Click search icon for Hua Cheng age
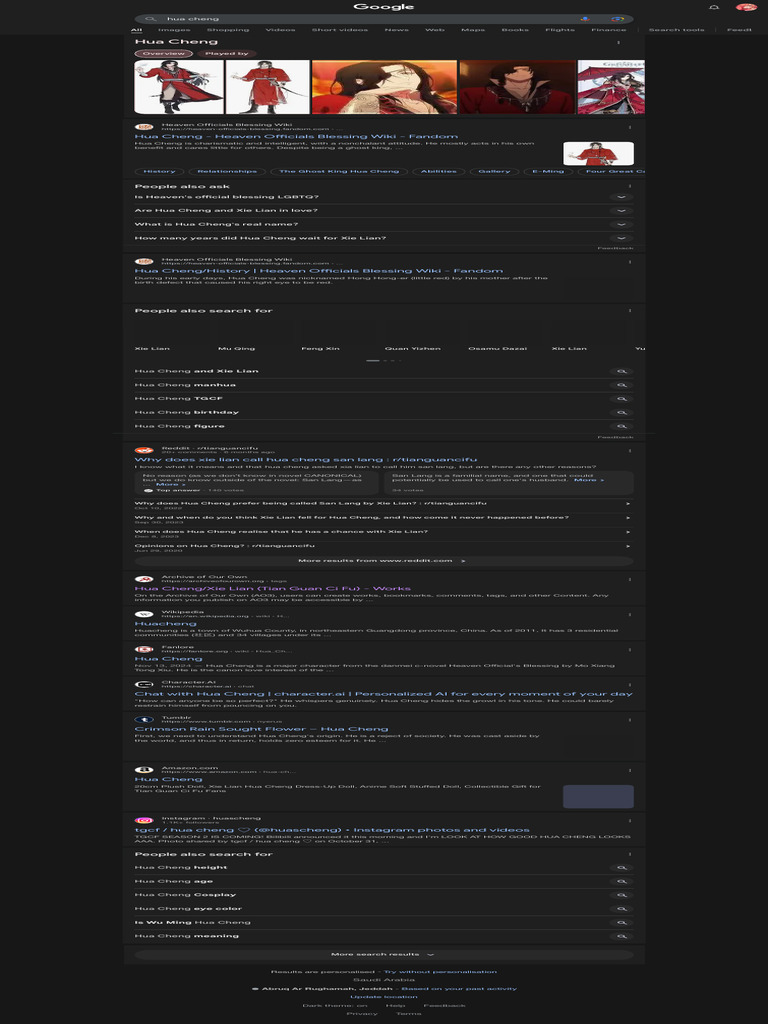This screenshot has height=1024, width=768. pos(622,881)
